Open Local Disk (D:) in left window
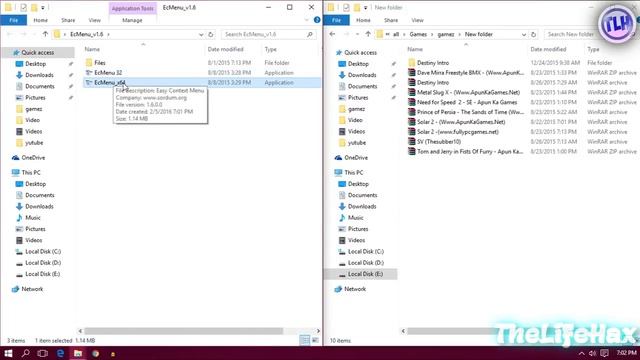This screenshot has width=640, height=360. pyautogui.click(x=43, y=263)
